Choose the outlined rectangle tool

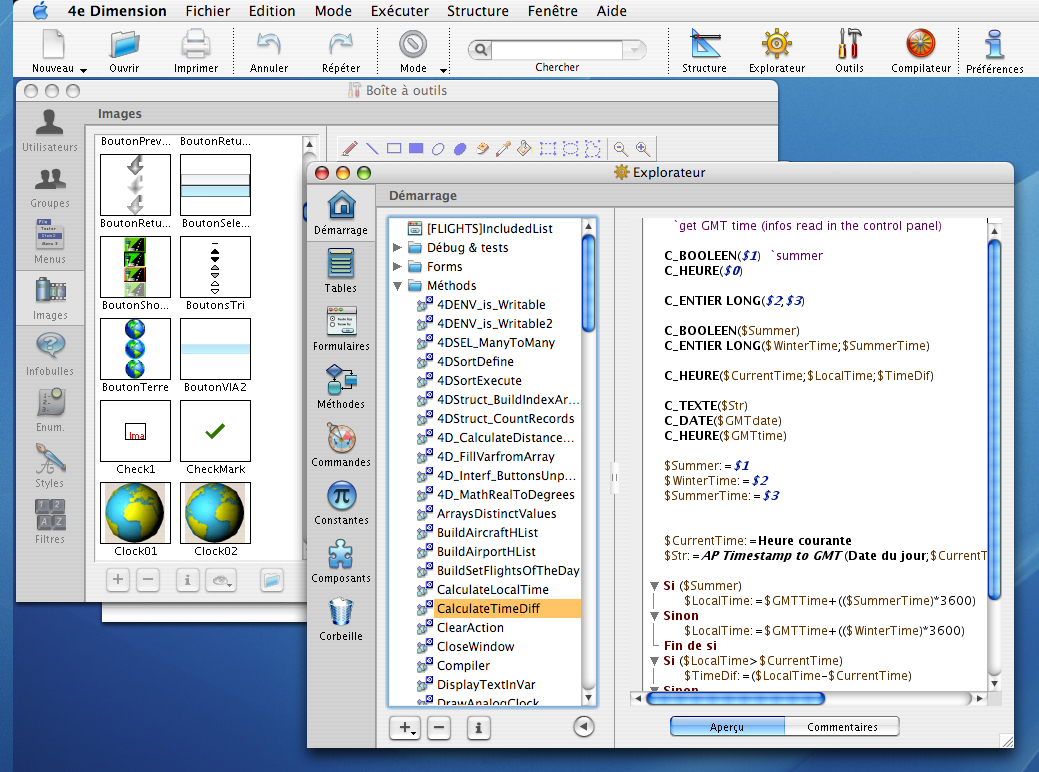pyautogui.click(x=394, y=148)
